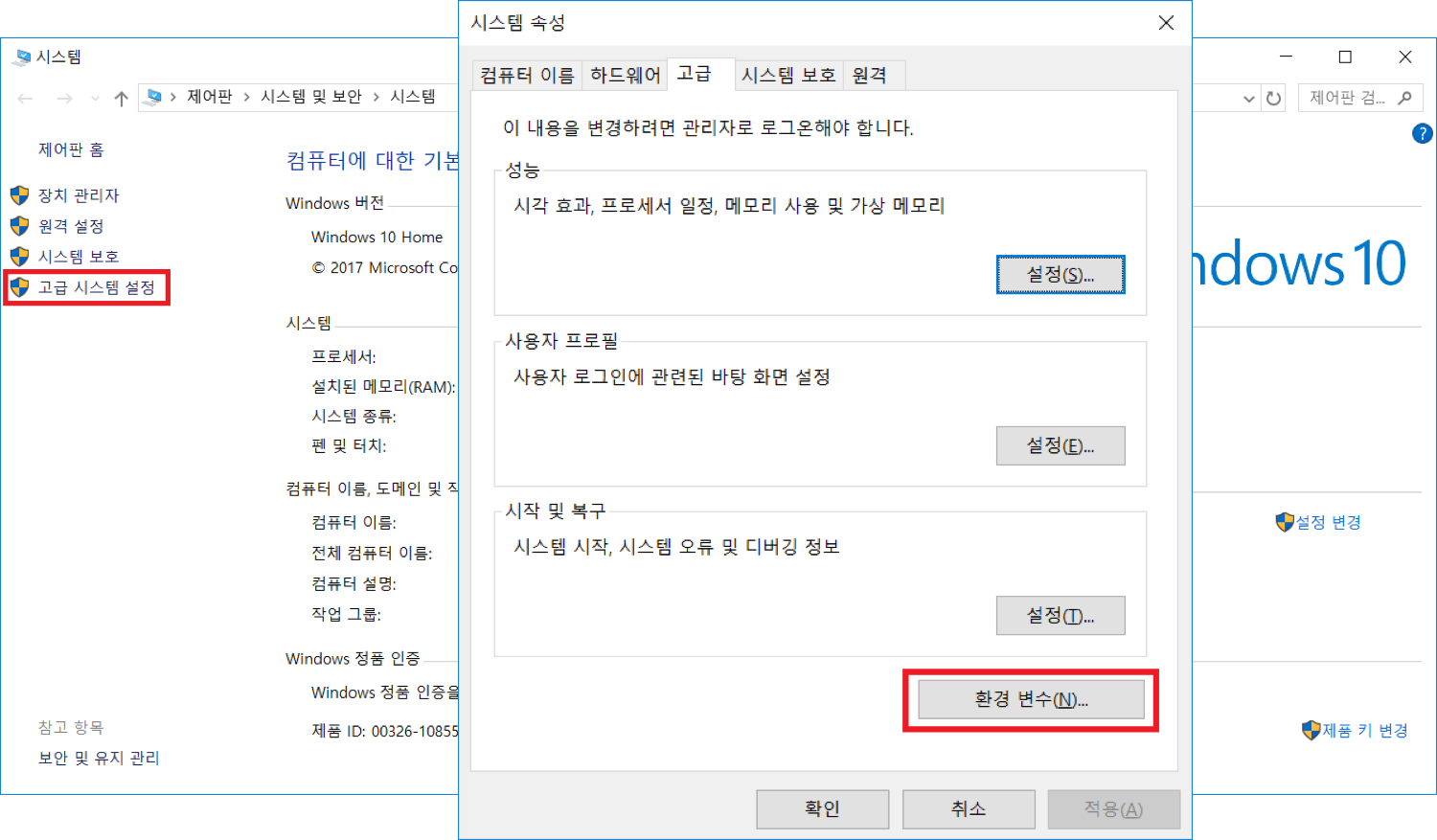Maximize the System control panel window
1437x840 pixels.
pos(1345,57)
